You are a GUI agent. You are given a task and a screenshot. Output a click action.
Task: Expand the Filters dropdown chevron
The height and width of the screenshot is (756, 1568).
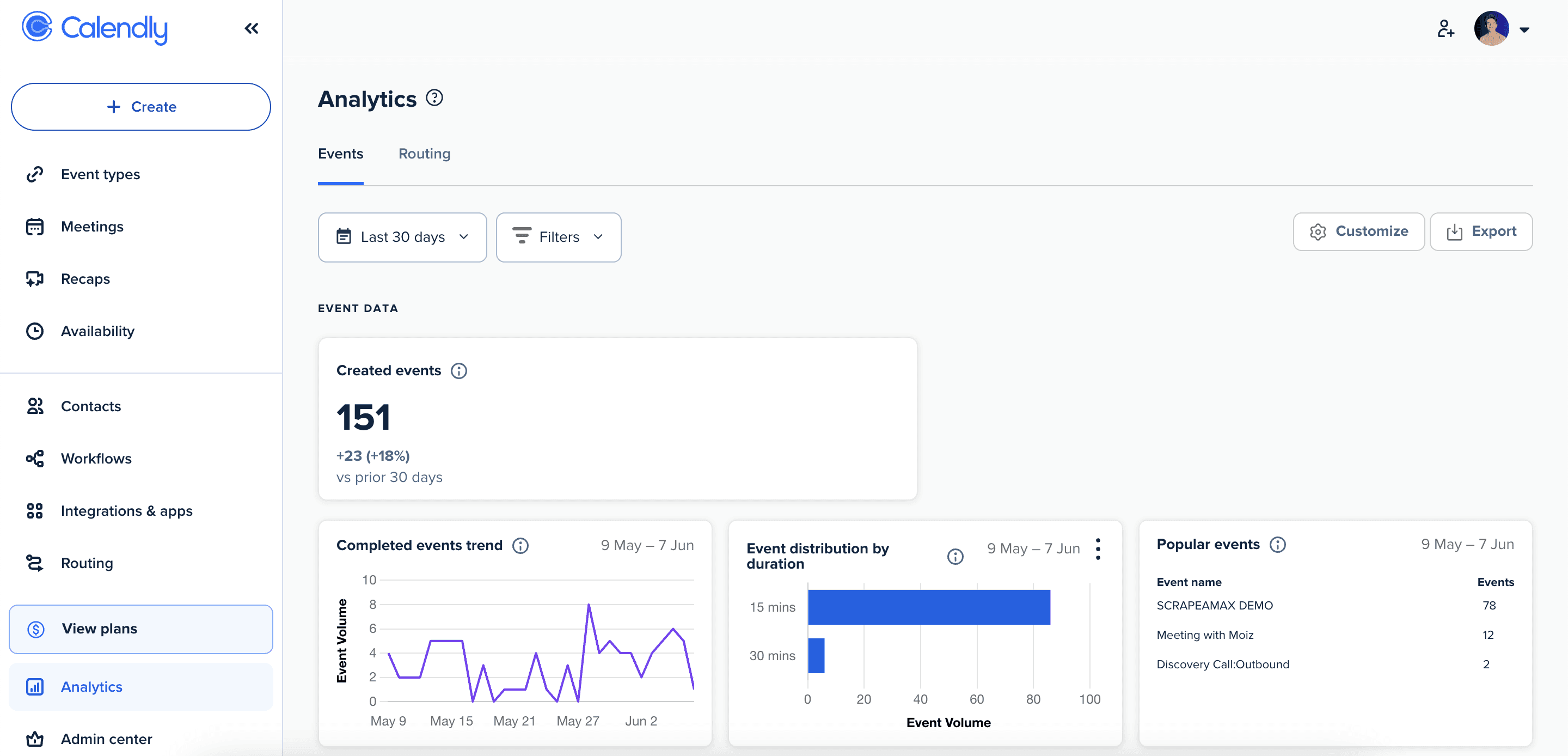(598, 237)
